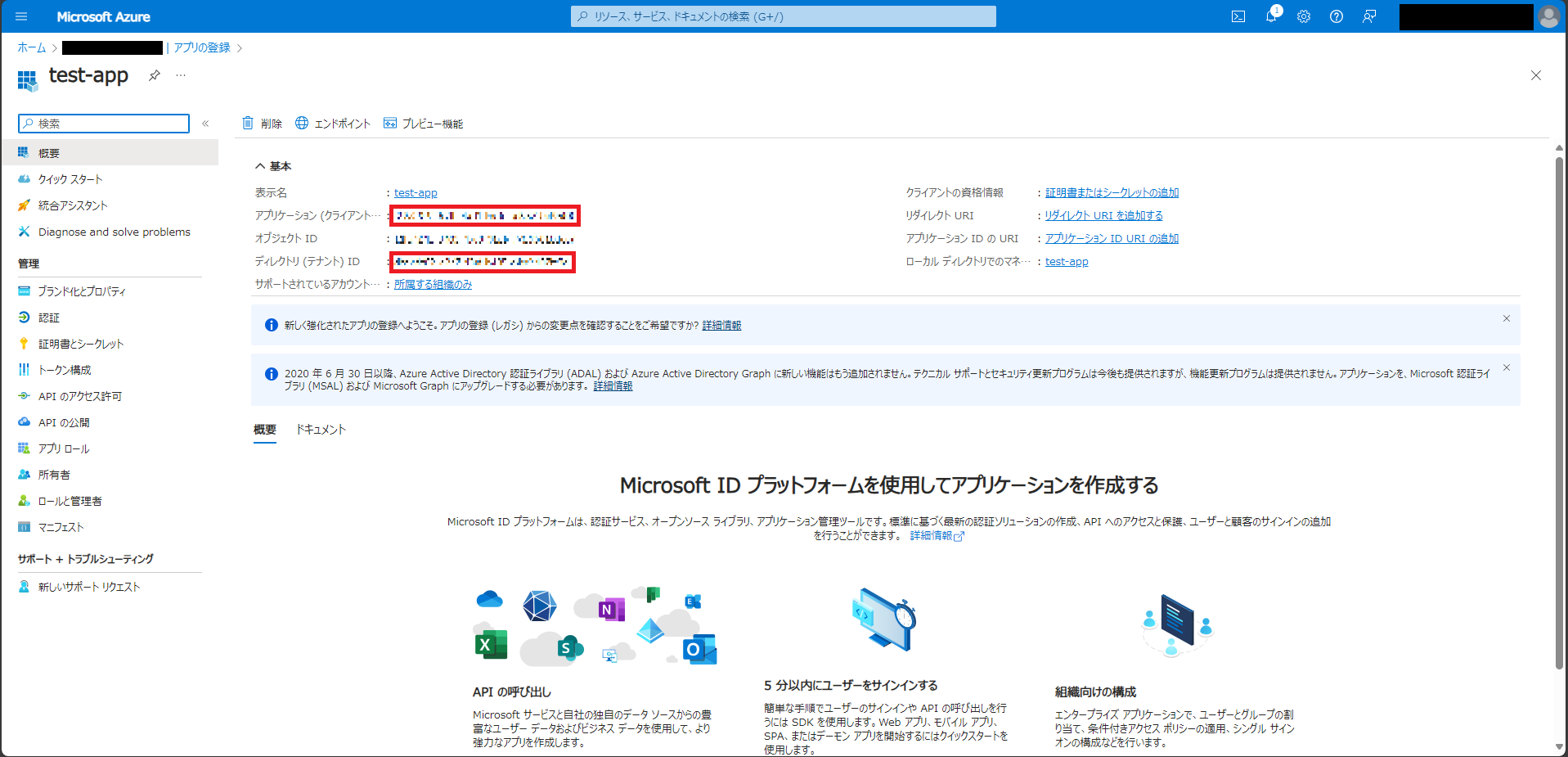Click the sidebar 検索 search field
1568x757 pixels.
(x=102, y=123)
